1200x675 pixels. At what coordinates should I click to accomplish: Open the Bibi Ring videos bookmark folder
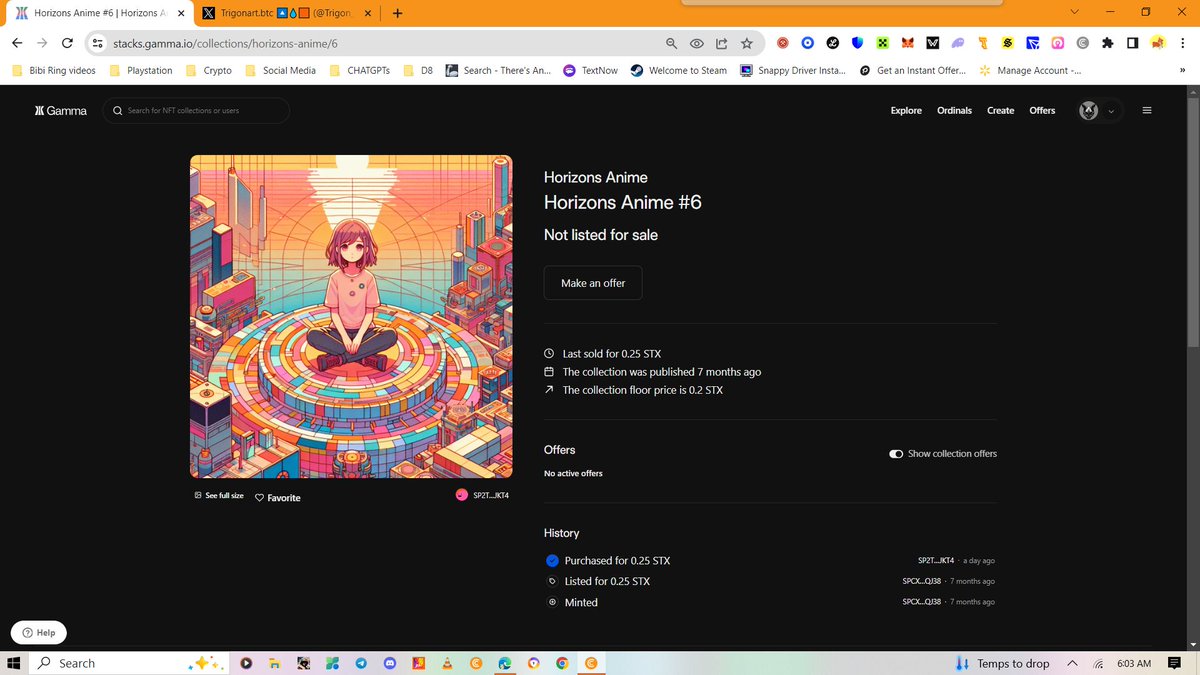tap(54, 70)
